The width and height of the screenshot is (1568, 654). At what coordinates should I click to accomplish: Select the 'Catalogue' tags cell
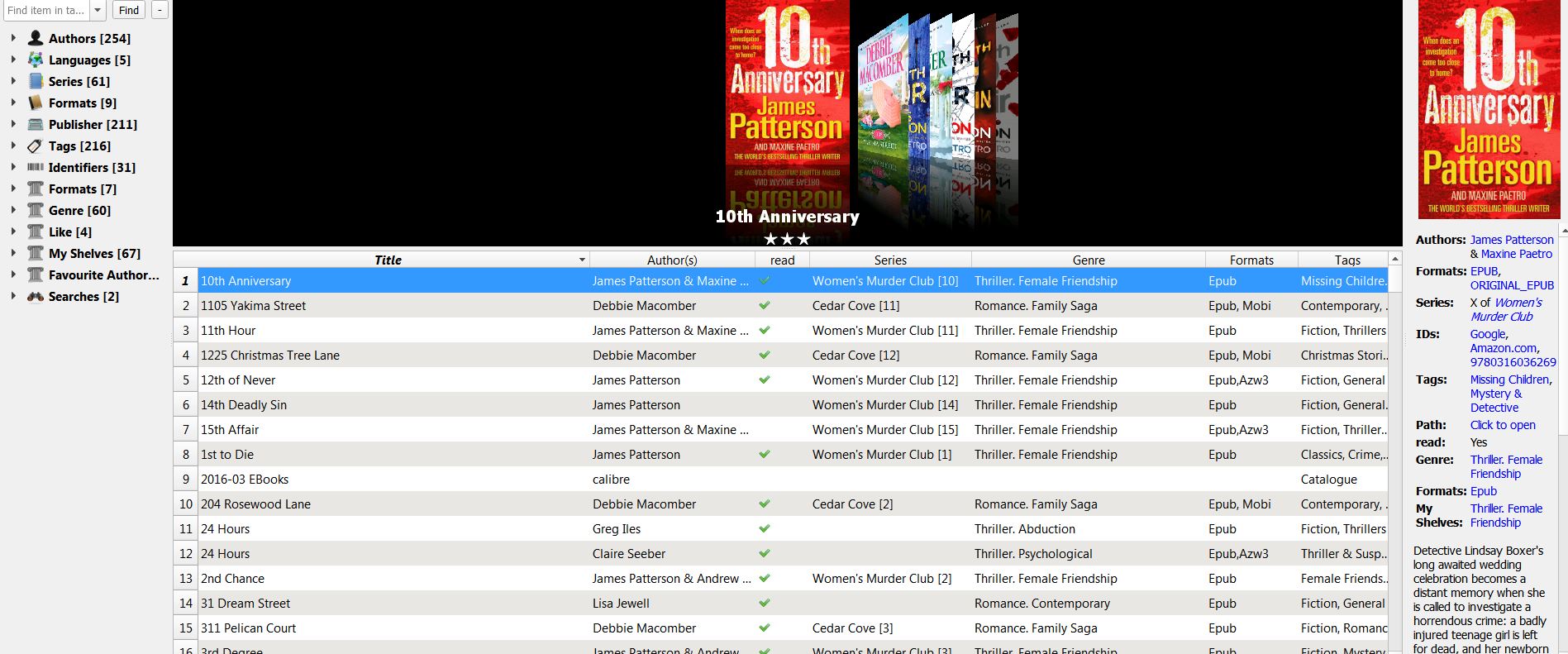tap(1343, 479)
